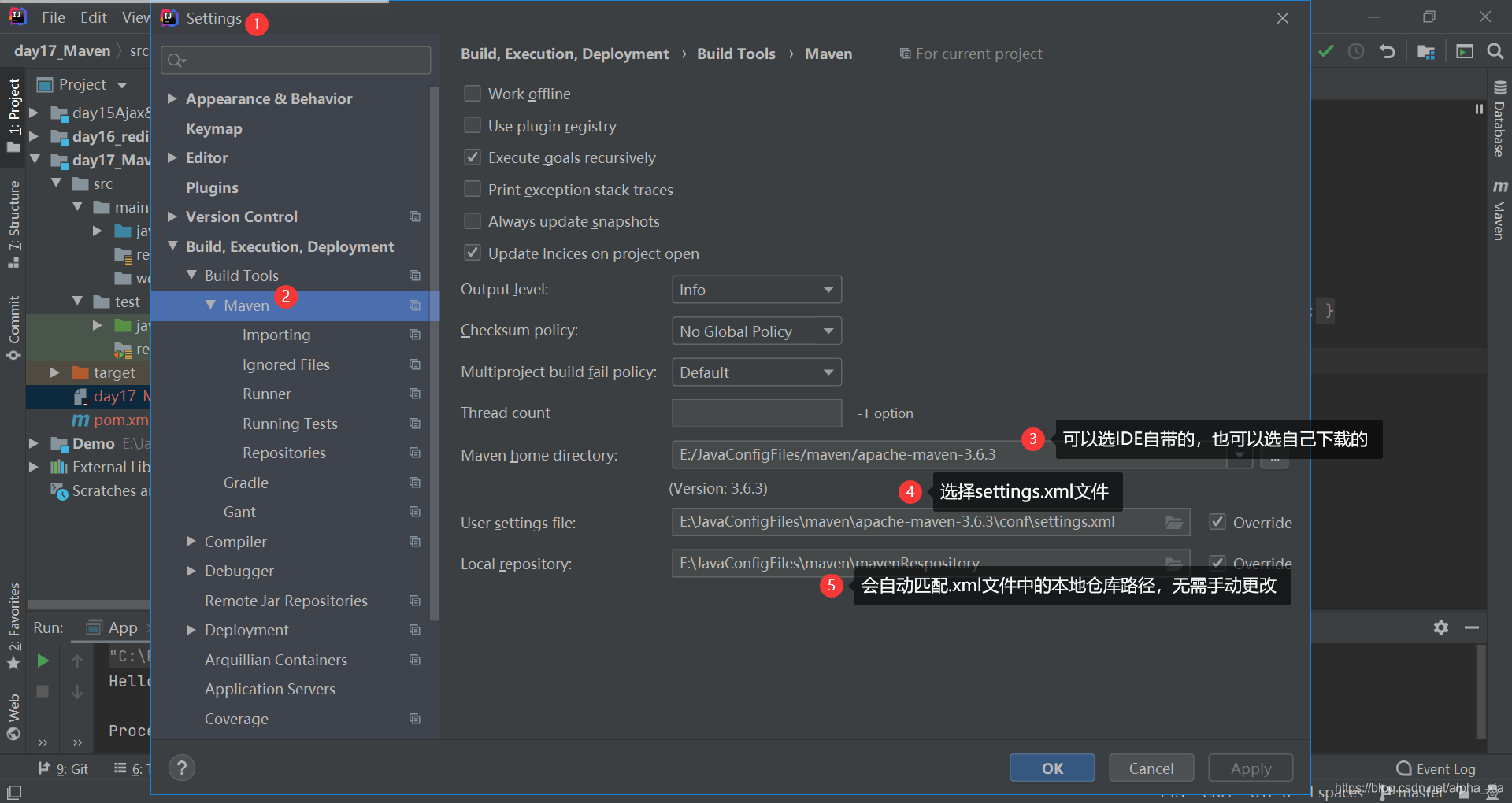Screen dimensions: 1512x803
Task: Click the stop square in Run panel
Action: [x=43, y=691]
